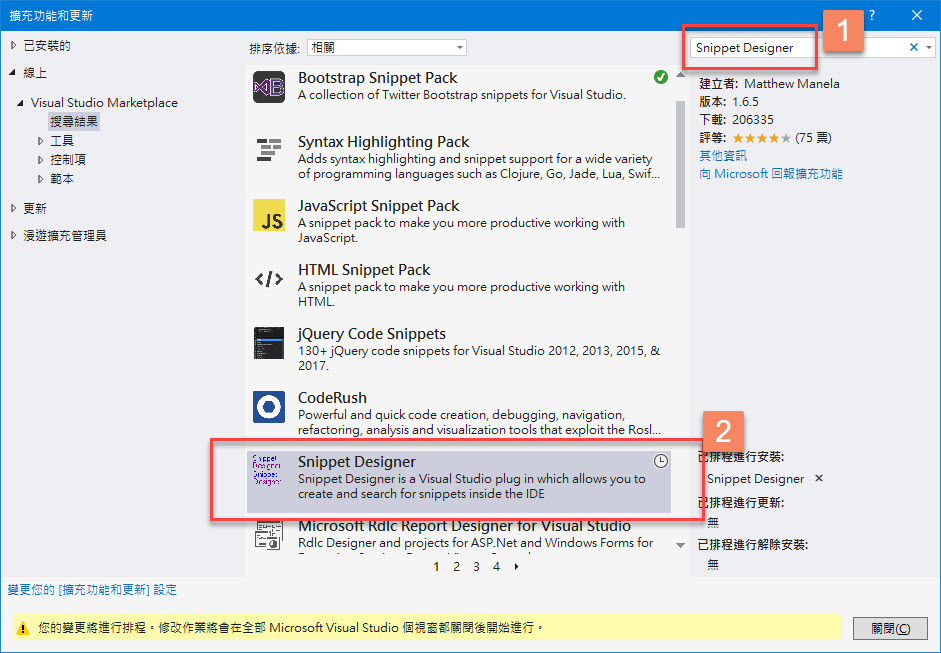Select the 已安裝的 tree label
Viewport: 941px width, 653px height.
47,46
